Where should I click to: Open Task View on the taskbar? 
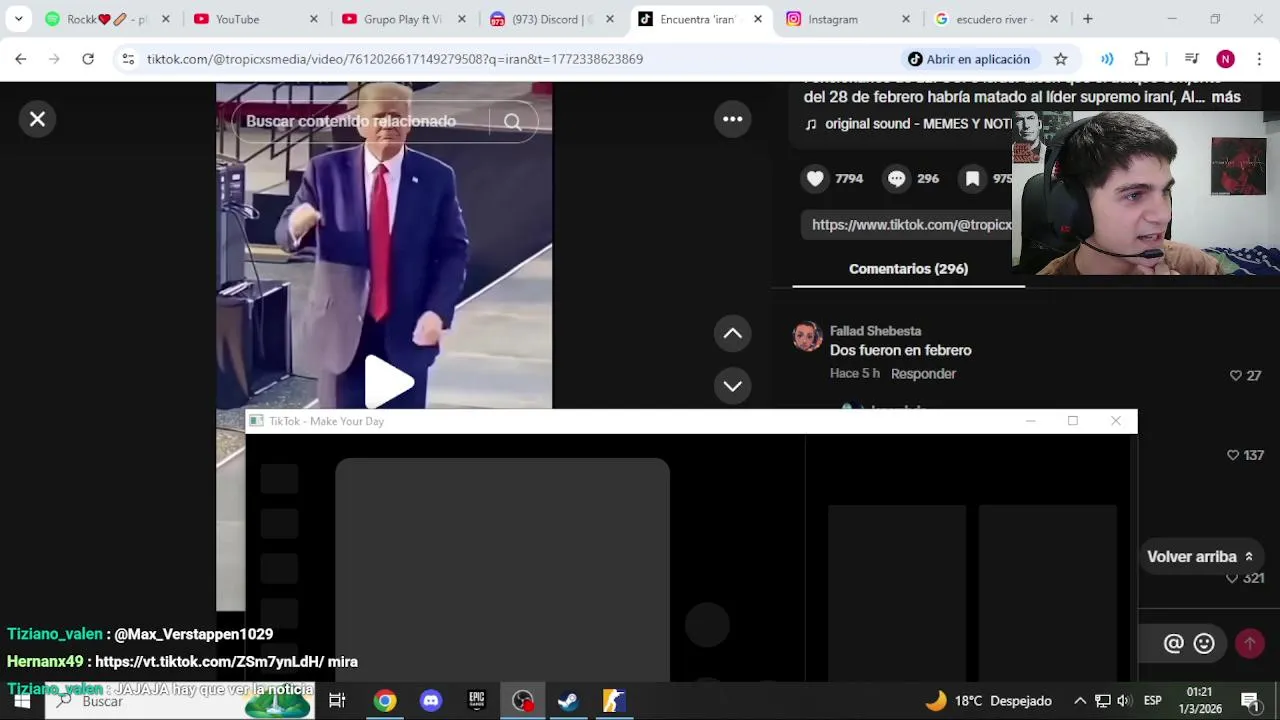click(337, 701)
